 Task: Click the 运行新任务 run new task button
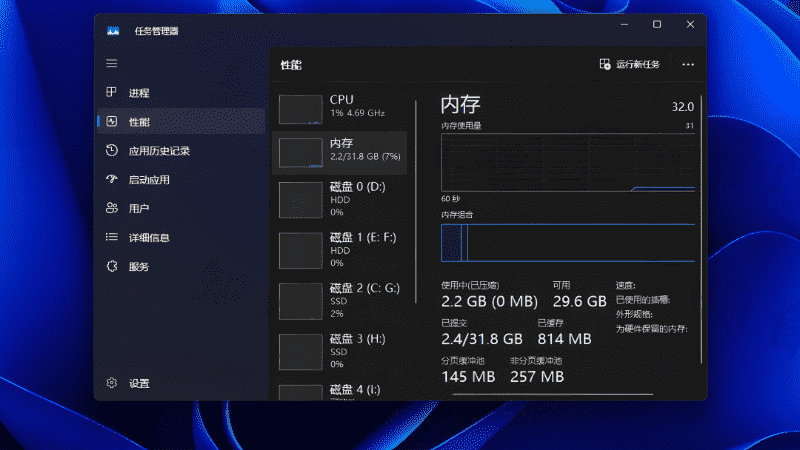click(x=630, y=64)
